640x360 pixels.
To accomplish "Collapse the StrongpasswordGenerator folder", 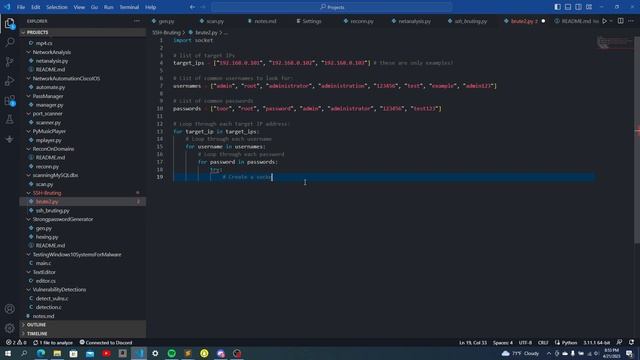I will coord(83,219).
